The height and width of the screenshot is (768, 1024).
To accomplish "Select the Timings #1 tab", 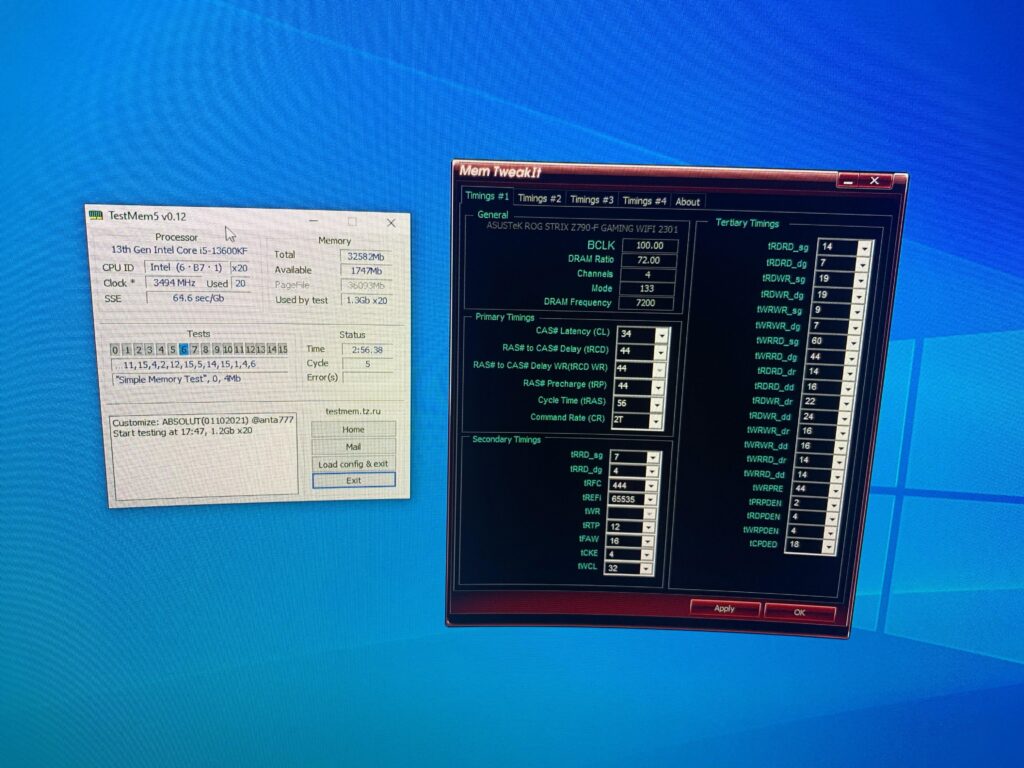I will pos(487,196).
